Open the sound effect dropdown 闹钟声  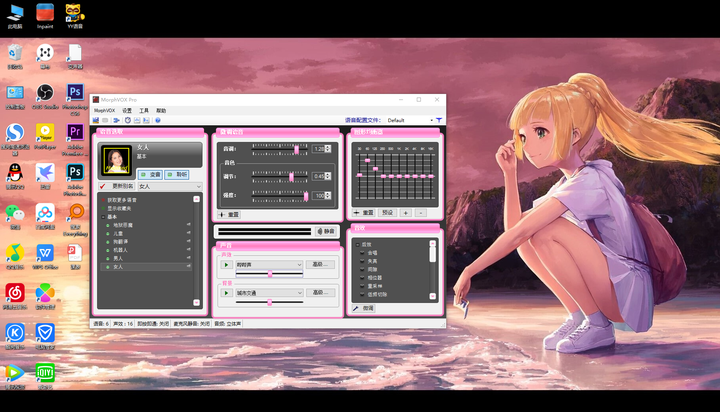click(269, 265)
